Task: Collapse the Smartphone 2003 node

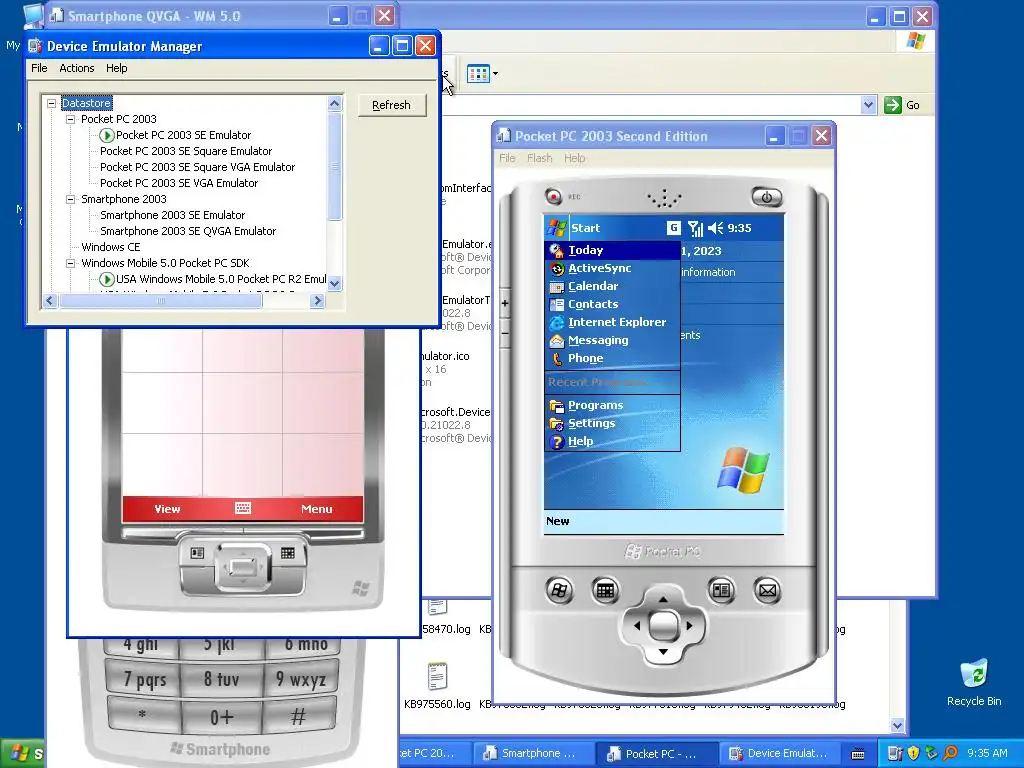Action: (x=71, y=199)
